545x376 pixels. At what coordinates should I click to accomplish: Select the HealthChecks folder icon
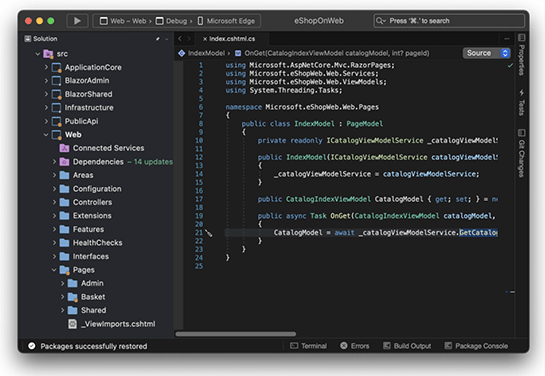pos(64,243)
